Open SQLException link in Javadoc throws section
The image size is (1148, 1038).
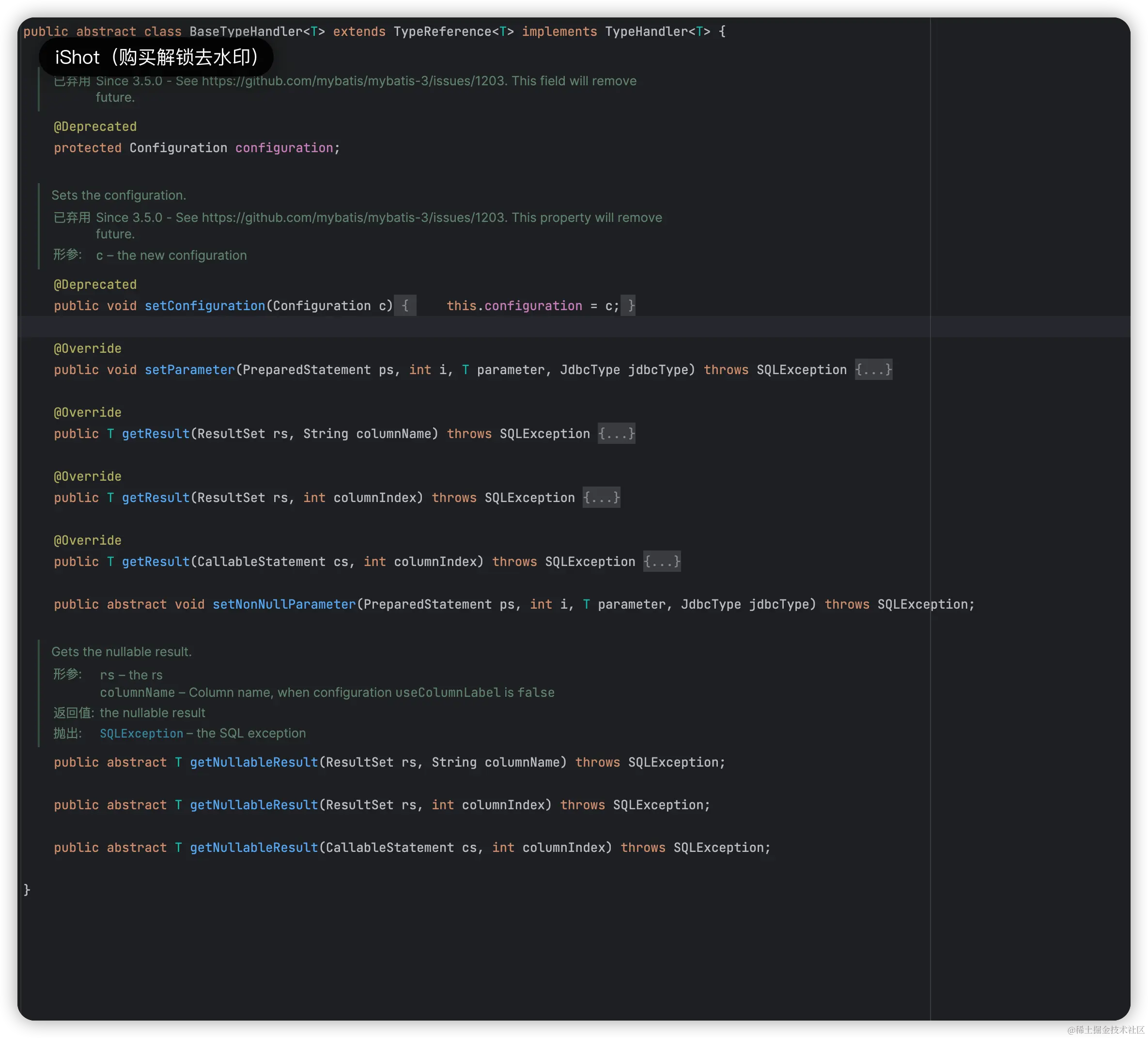coord(141,734)
